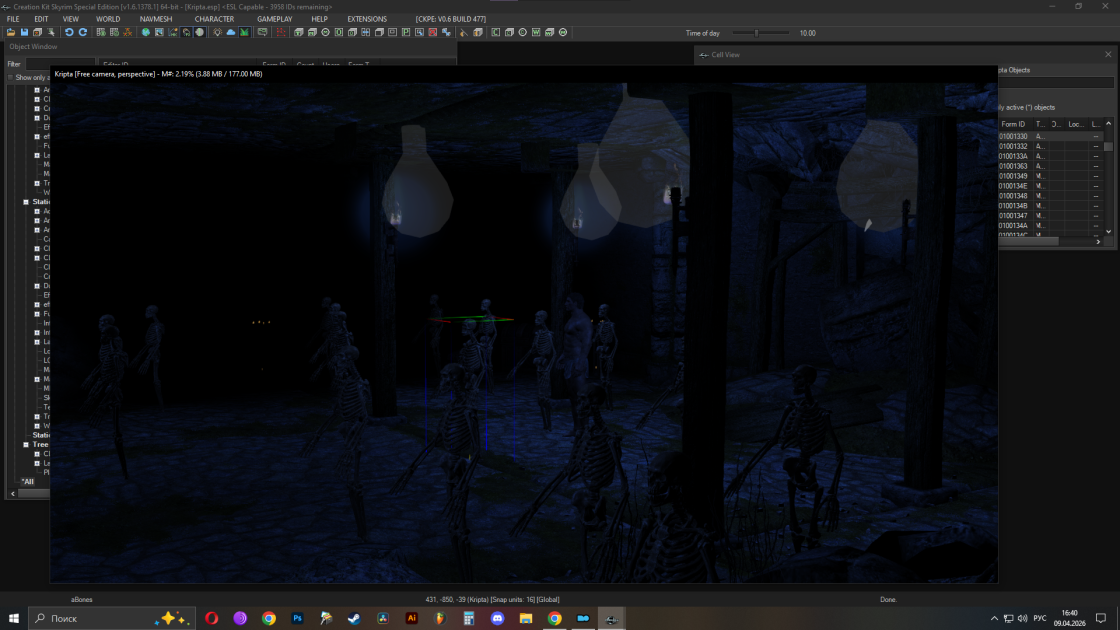This screenshot has height=630, width=1120.
Task: Expand the 'Cl' node under Tree
Action: [x=37, y=454]
